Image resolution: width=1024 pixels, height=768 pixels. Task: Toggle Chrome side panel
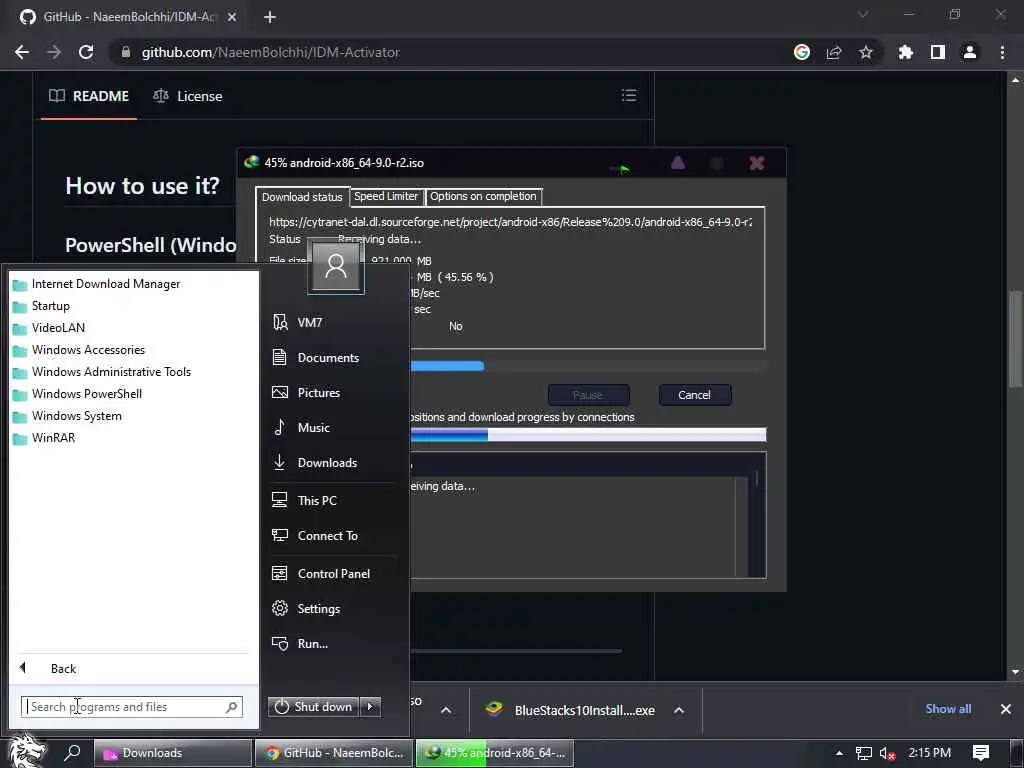(x=938, y=52)
